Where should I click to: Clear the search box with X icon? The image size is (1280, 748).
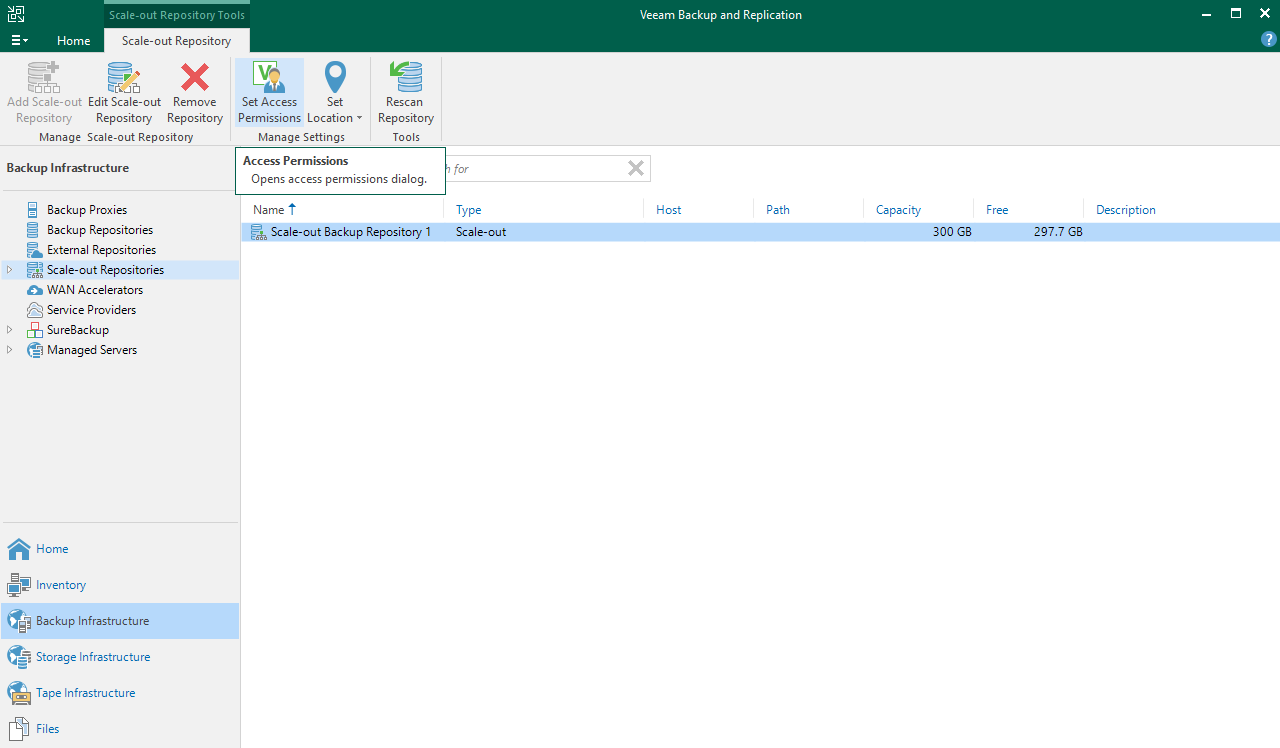coord(635,168)
